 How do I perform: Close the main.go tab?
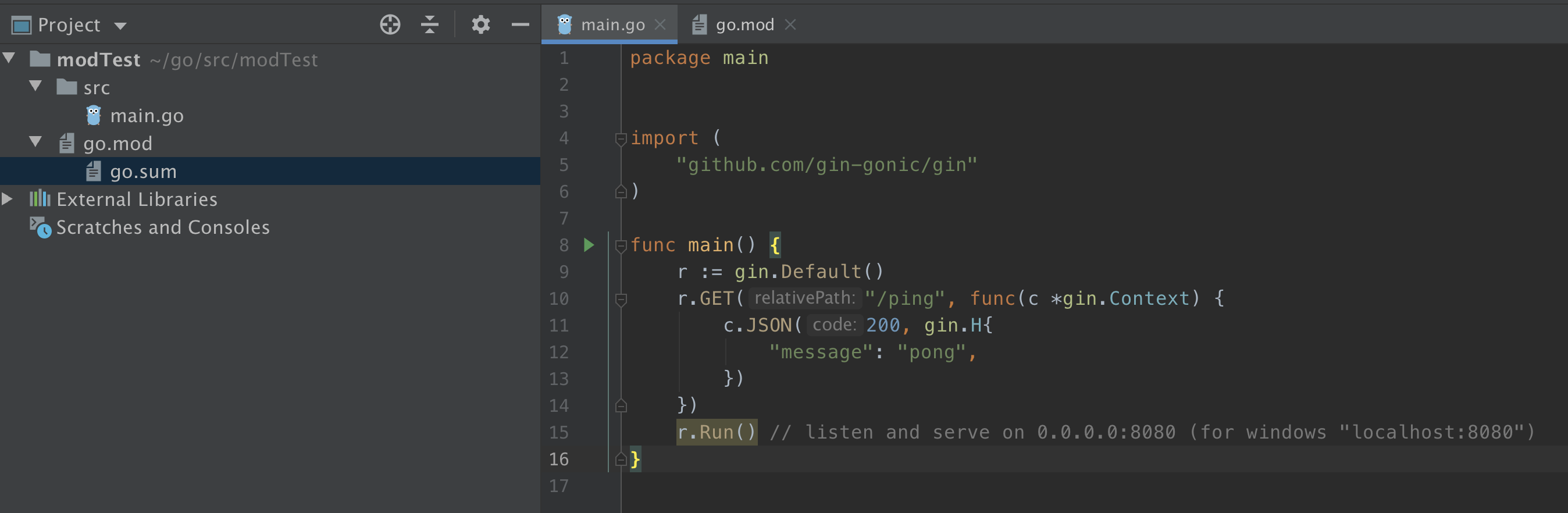[x=661, y=25]
